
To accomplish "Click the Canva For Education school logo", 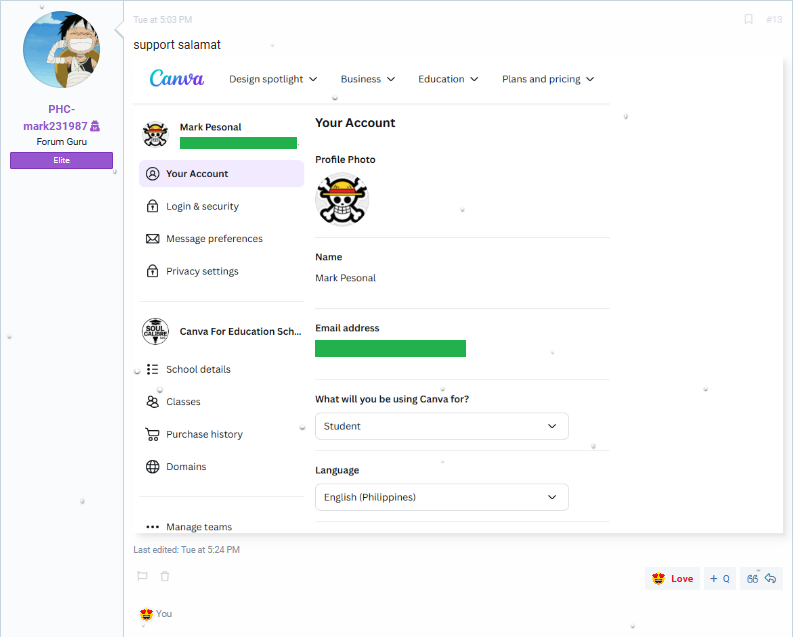I will [155, 331].
